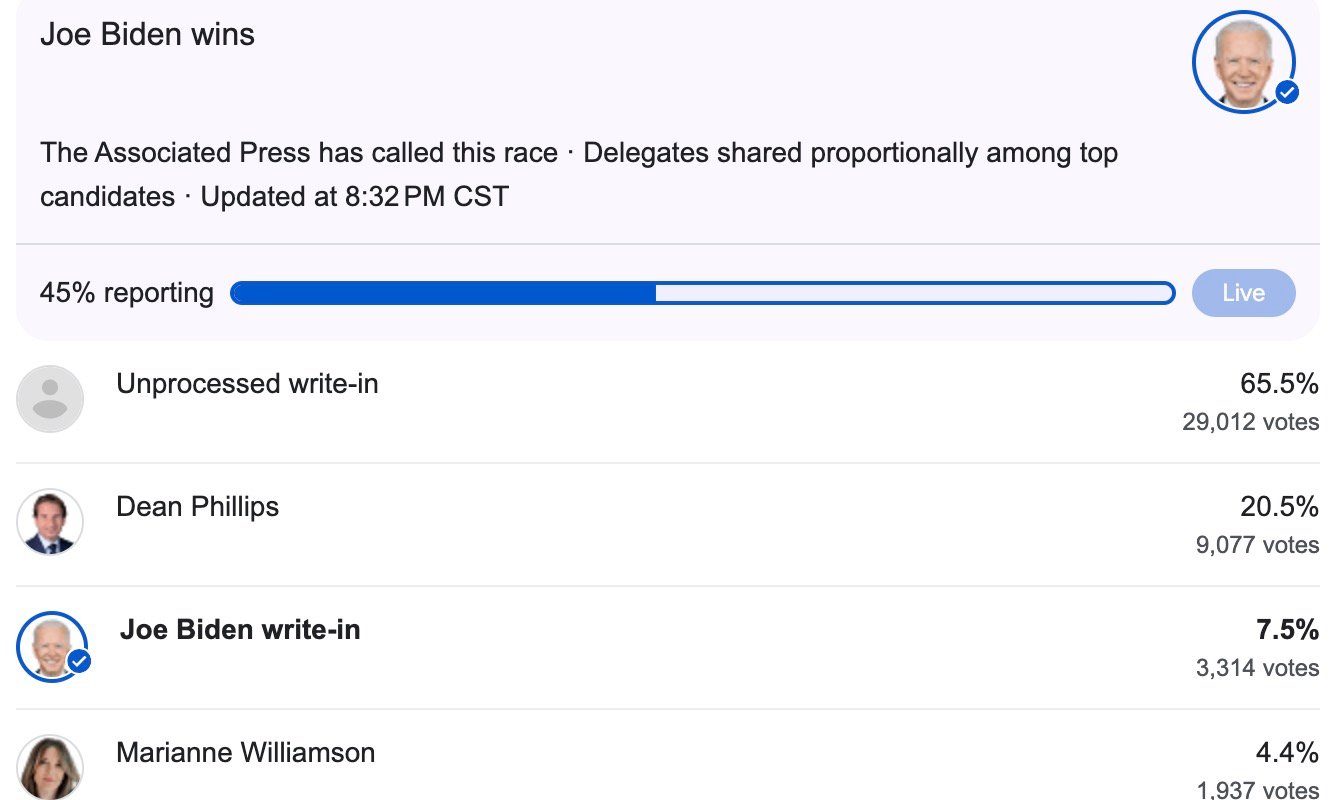1340x800 pixels.
Task: Click the gray placeholder avatar for Unprocessed write-in
Action: (x=50, y=399)
